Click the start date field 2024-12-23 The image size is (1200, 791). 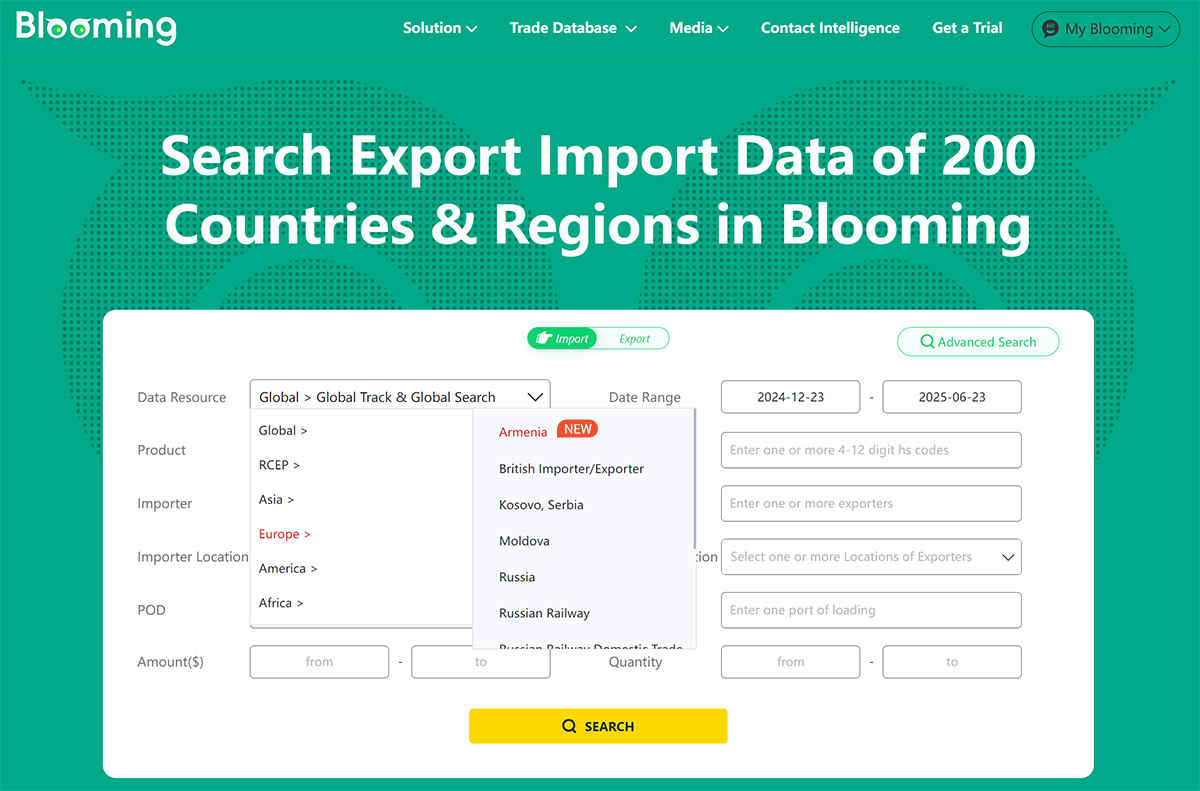[x=790, y=397]
